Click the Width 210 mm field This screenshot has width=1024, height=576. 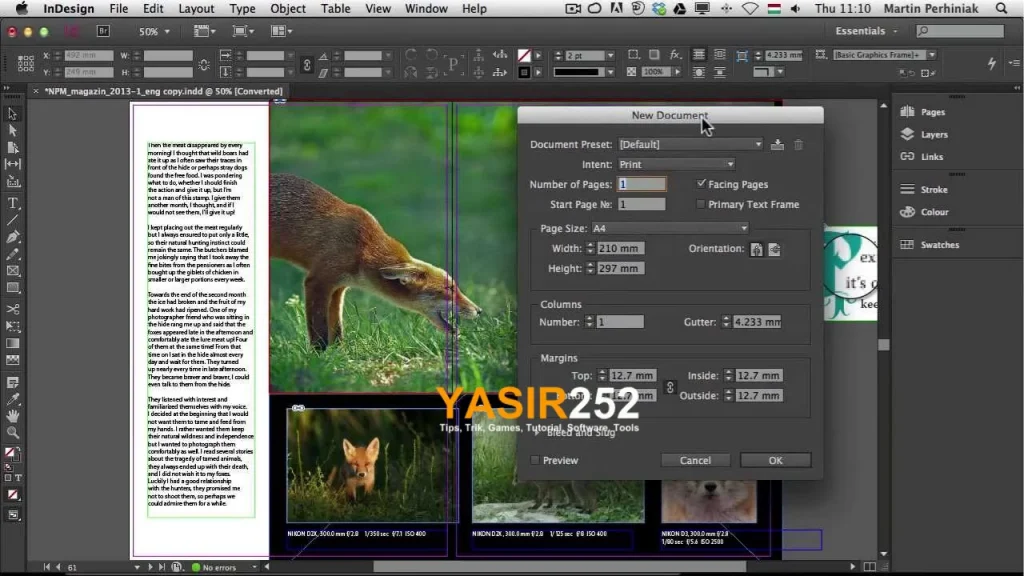coord(620,248)
